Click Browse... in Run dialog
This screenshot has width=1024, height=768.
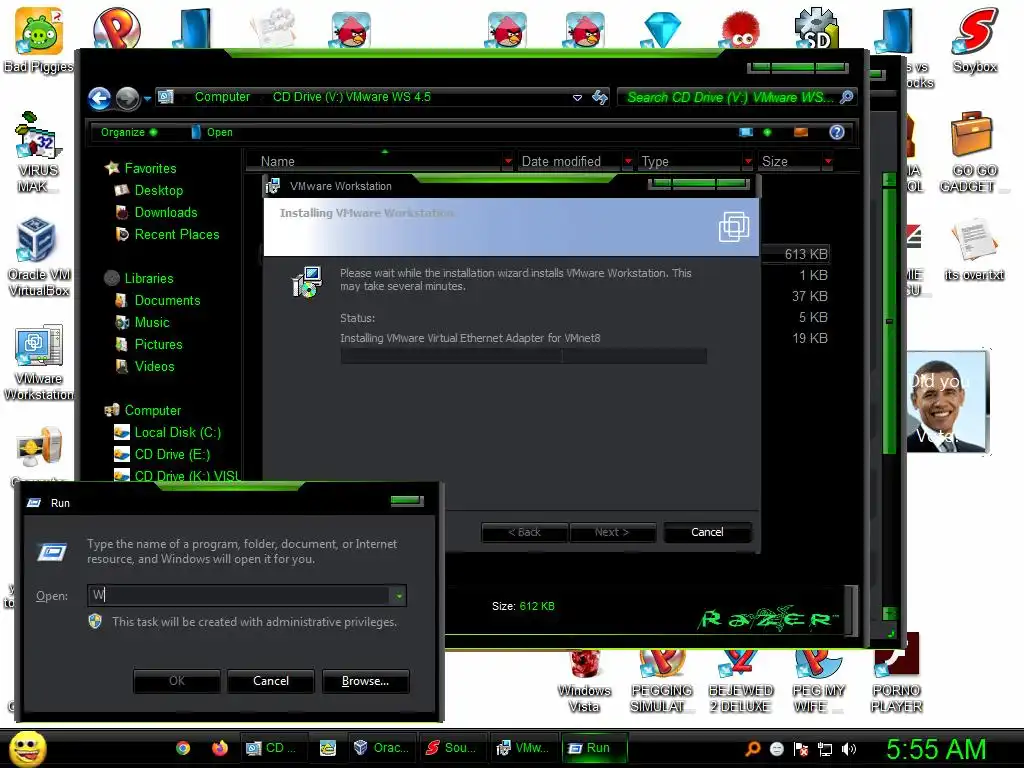pyautogui.click(x=366, y=681)
